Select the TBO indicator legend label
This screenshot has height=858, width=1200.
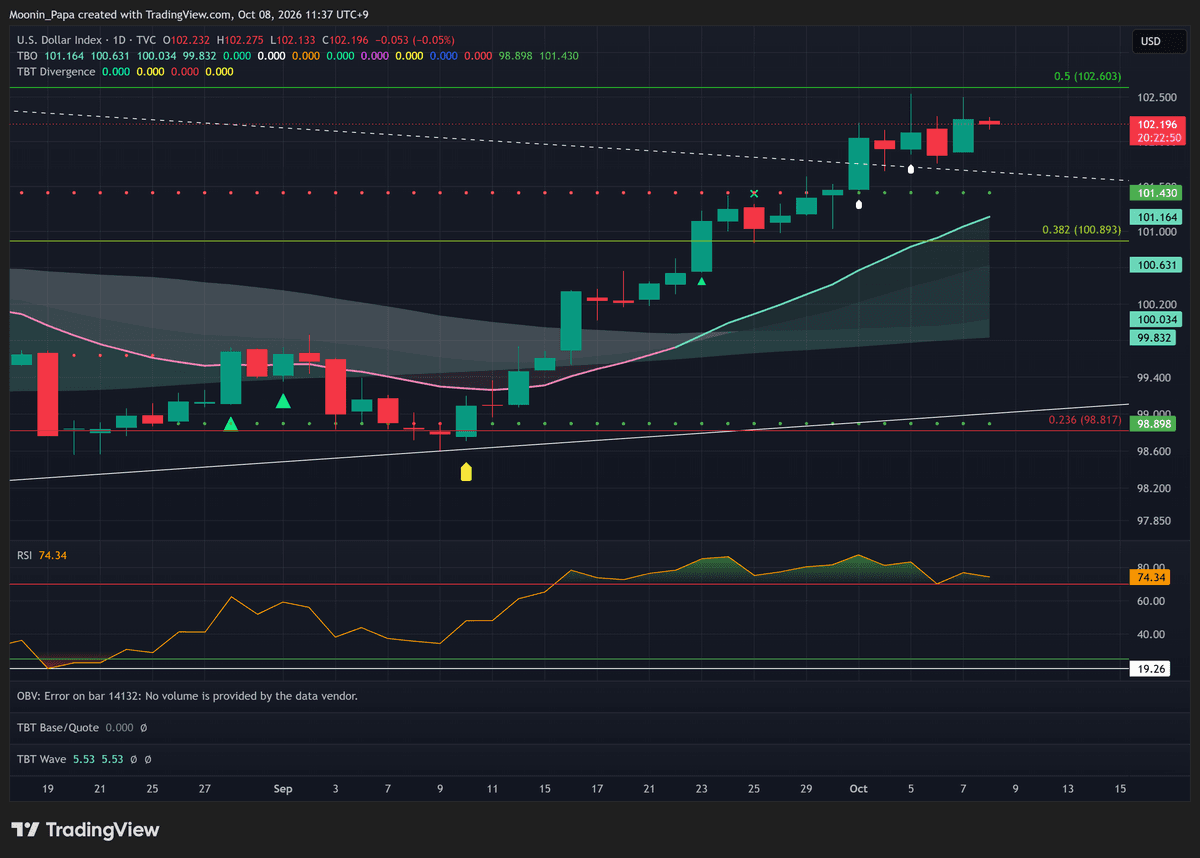coord(26,56)
